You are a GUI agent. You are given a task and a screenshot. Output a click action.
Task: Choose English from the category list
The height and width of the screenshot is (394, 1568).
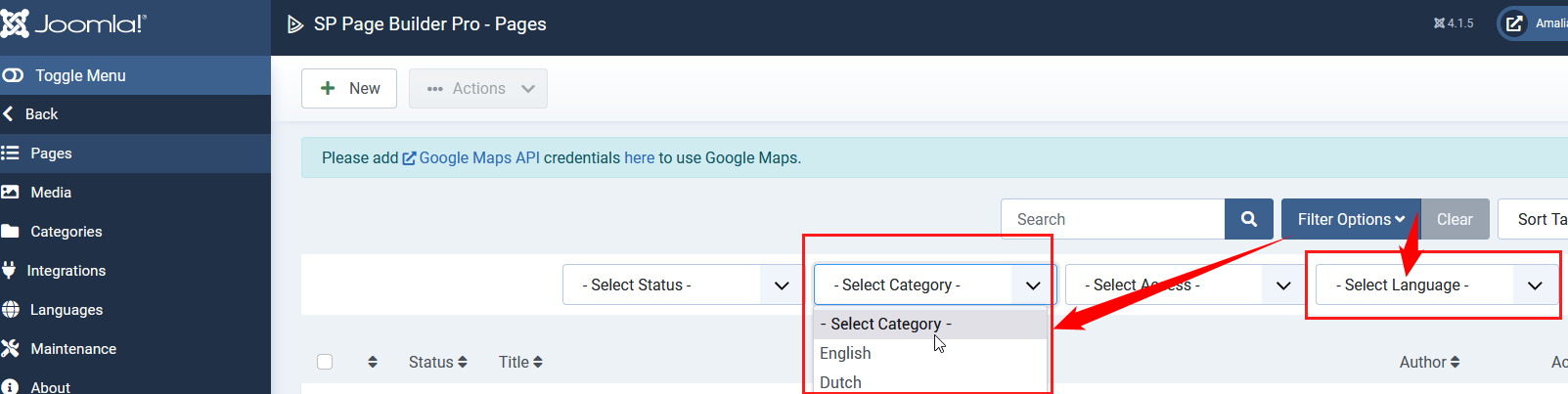[x=845, y=353]
